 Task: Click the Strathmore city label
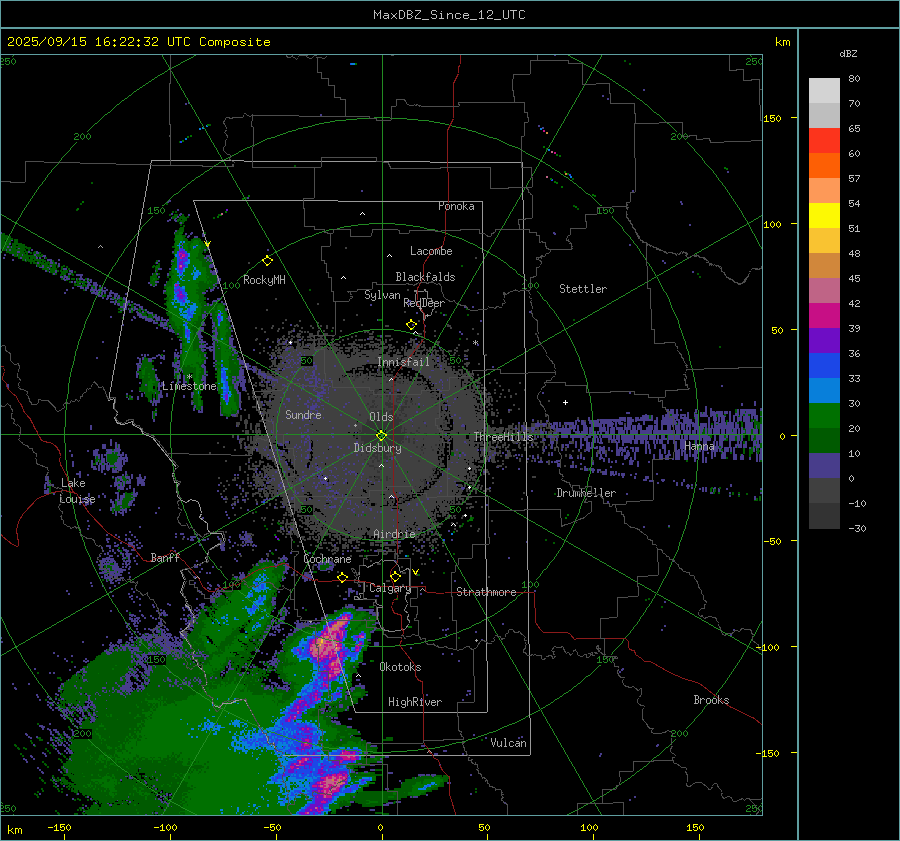pos(487,592)
